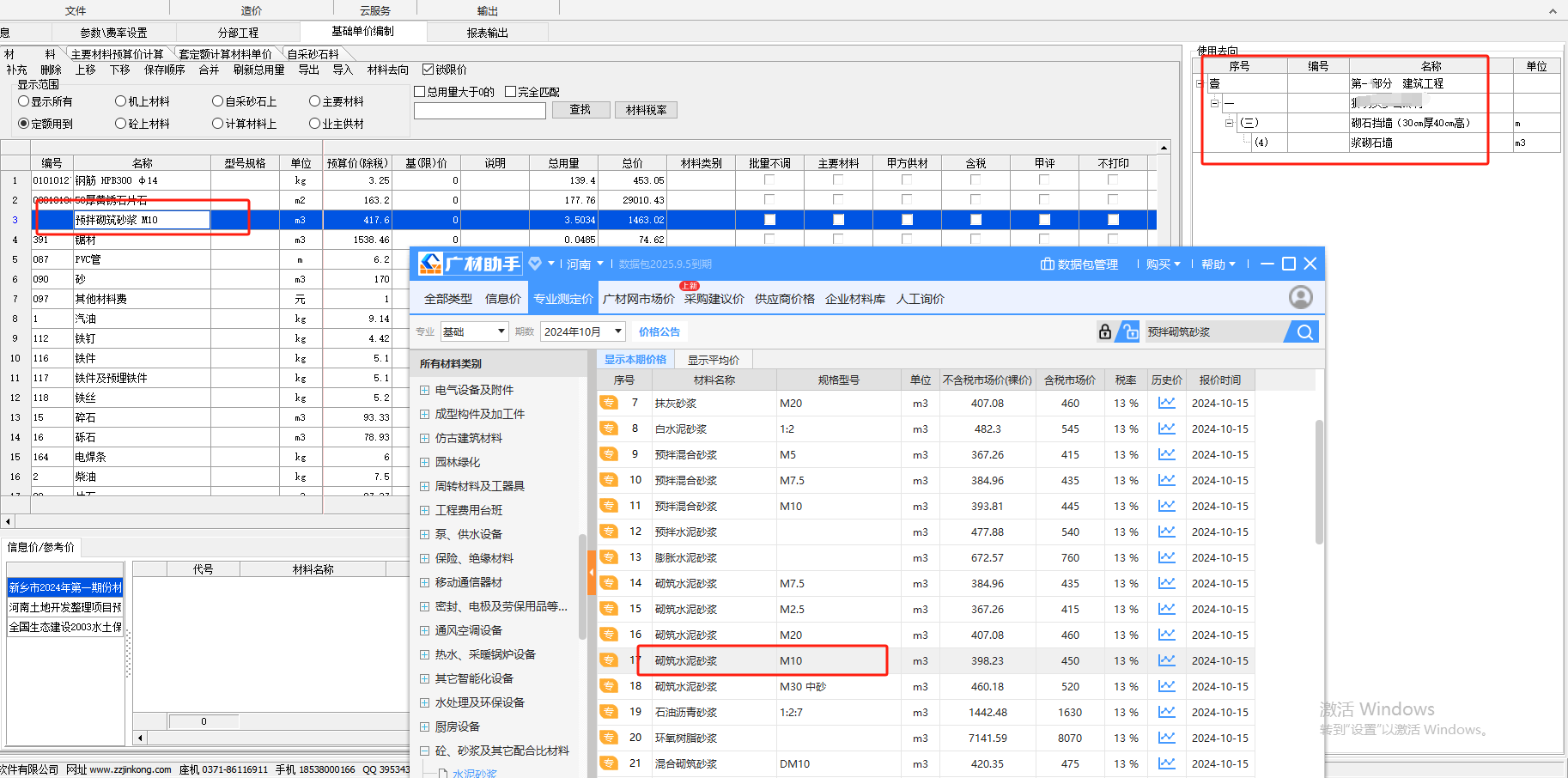Expand 园林绿化 category

(x=425, y=462)
